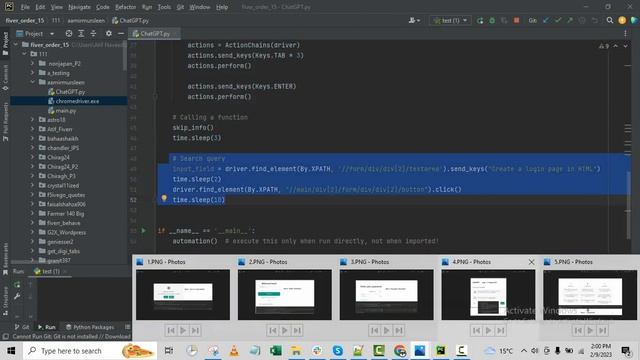
Task: Open the Git tool window button
Action: coord(22,327)
